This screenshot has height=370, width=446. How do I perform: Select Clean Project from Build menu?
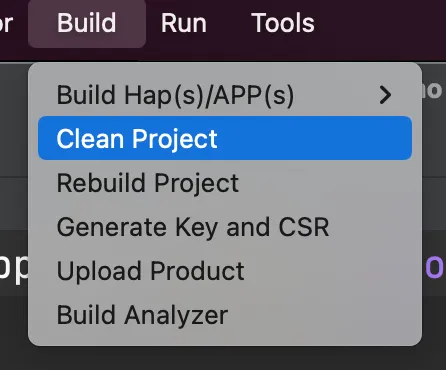[x=225, y=138]
